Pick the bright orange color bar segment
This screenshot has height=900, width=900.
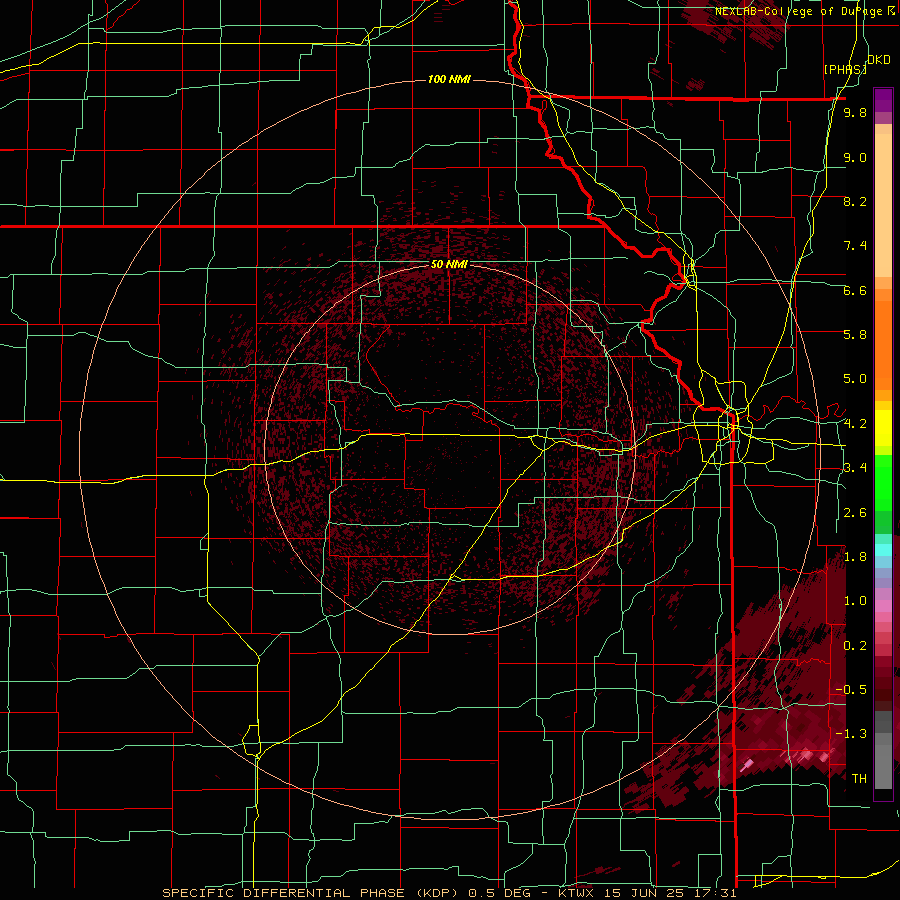[883, 346]
